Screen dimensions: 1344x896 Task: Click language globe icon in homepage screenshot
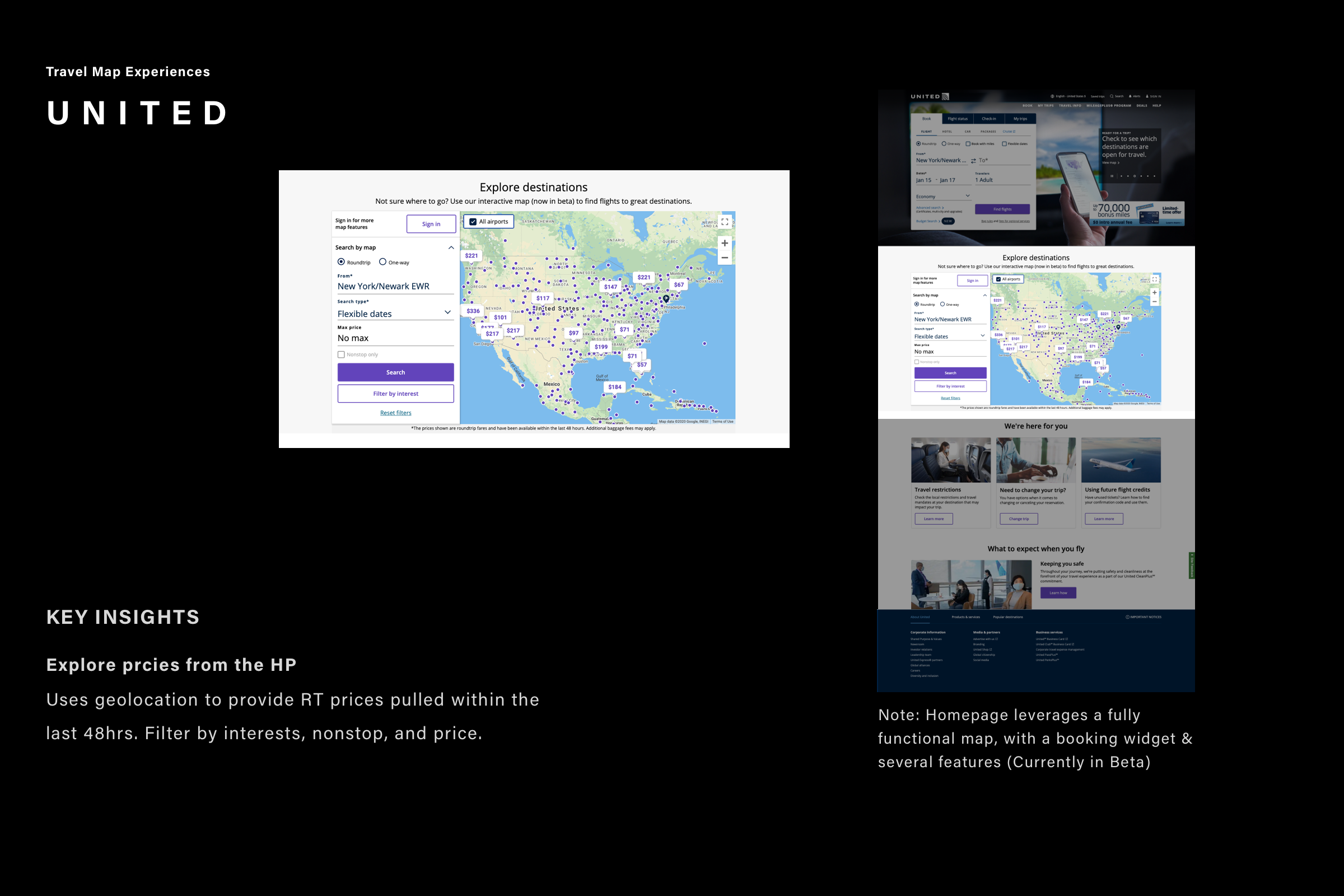[1052, 96]
